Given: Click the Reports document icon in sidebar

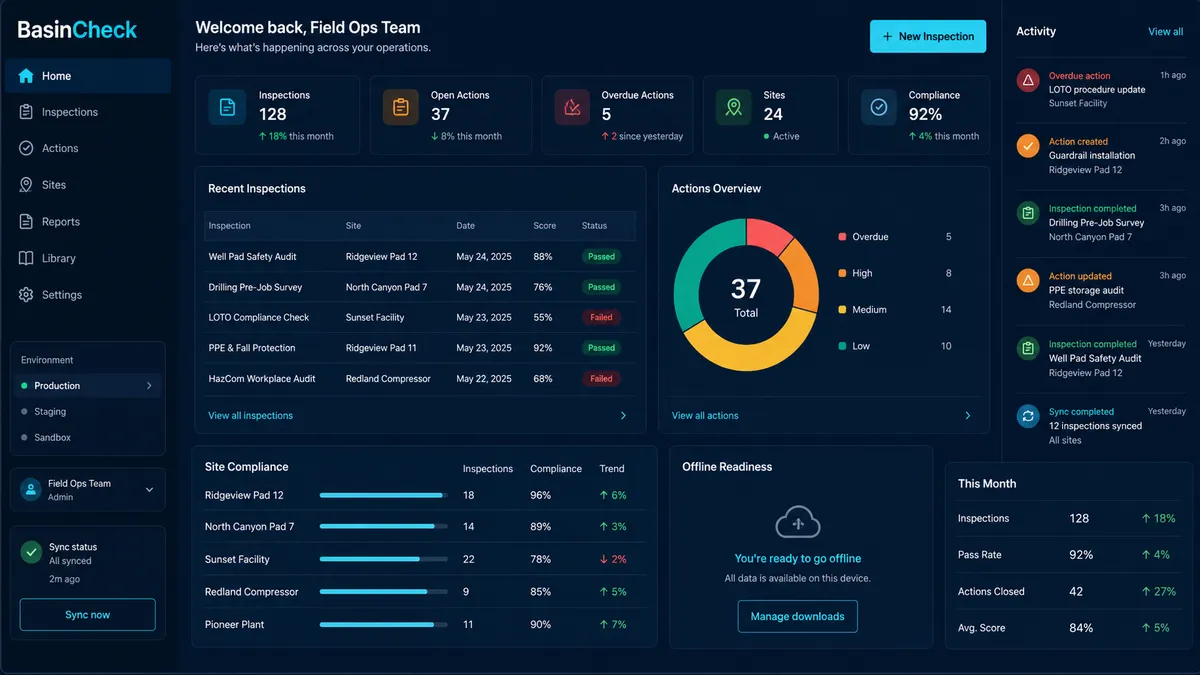Looking at the screenshot, I should 26,221.
